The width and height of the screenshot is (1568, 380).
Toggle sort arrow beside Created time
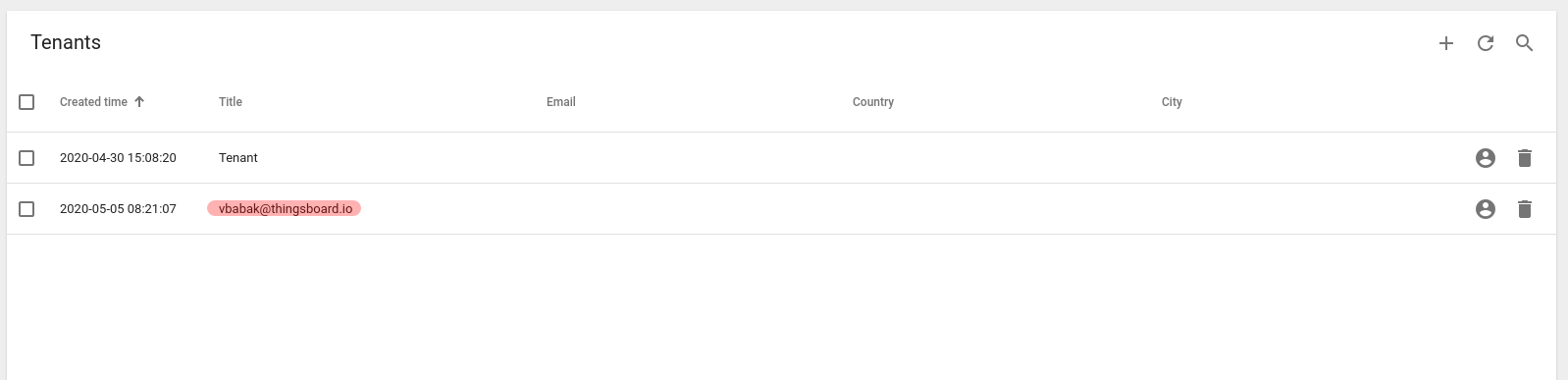[139, 102]
